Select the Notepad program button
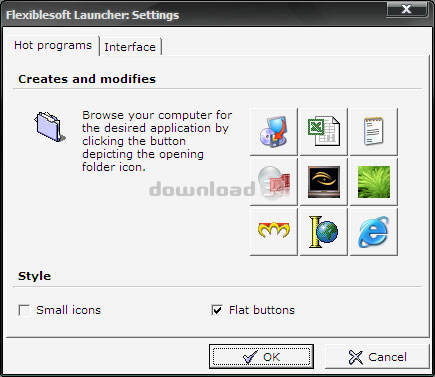435x377 pixels. coord(374,132)
